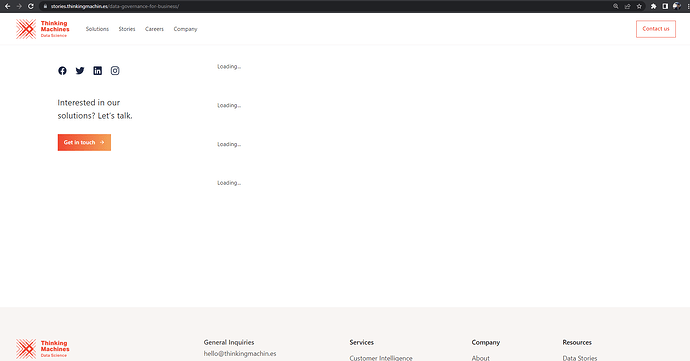
Task: Share this page via share icon
Action: pos(628,6)
